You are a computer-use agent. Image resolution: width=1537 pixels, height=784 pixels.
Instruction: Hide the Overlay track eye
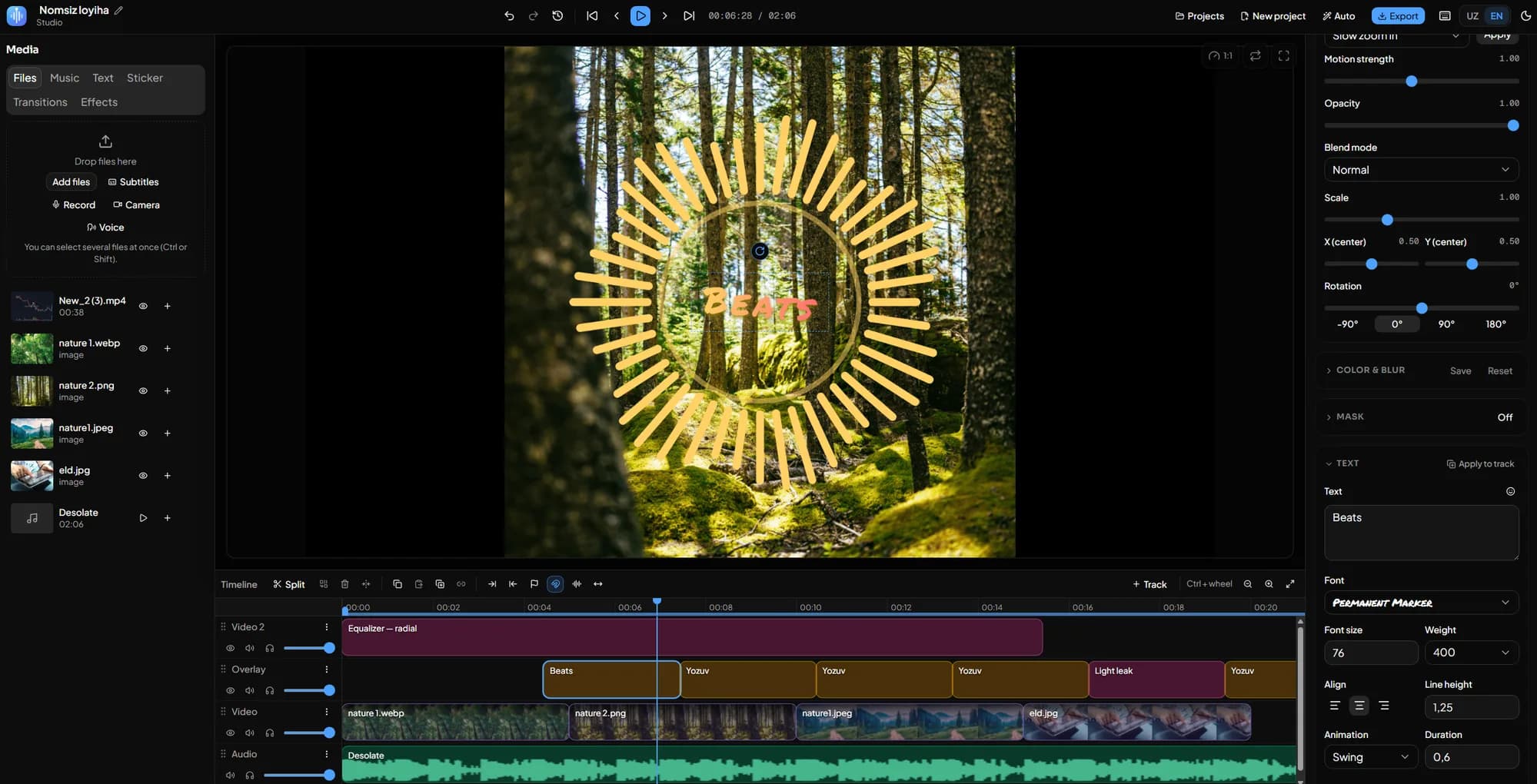[230, 690]
